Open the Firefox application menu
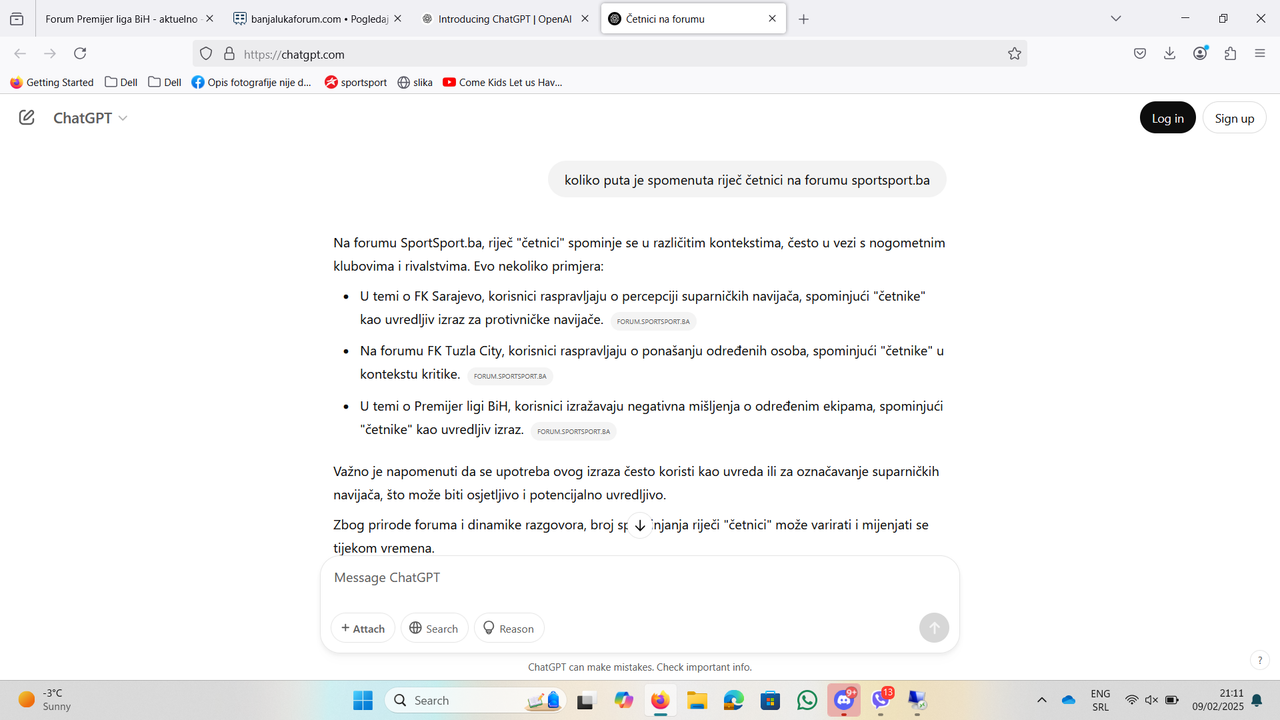 point(1259,53)
